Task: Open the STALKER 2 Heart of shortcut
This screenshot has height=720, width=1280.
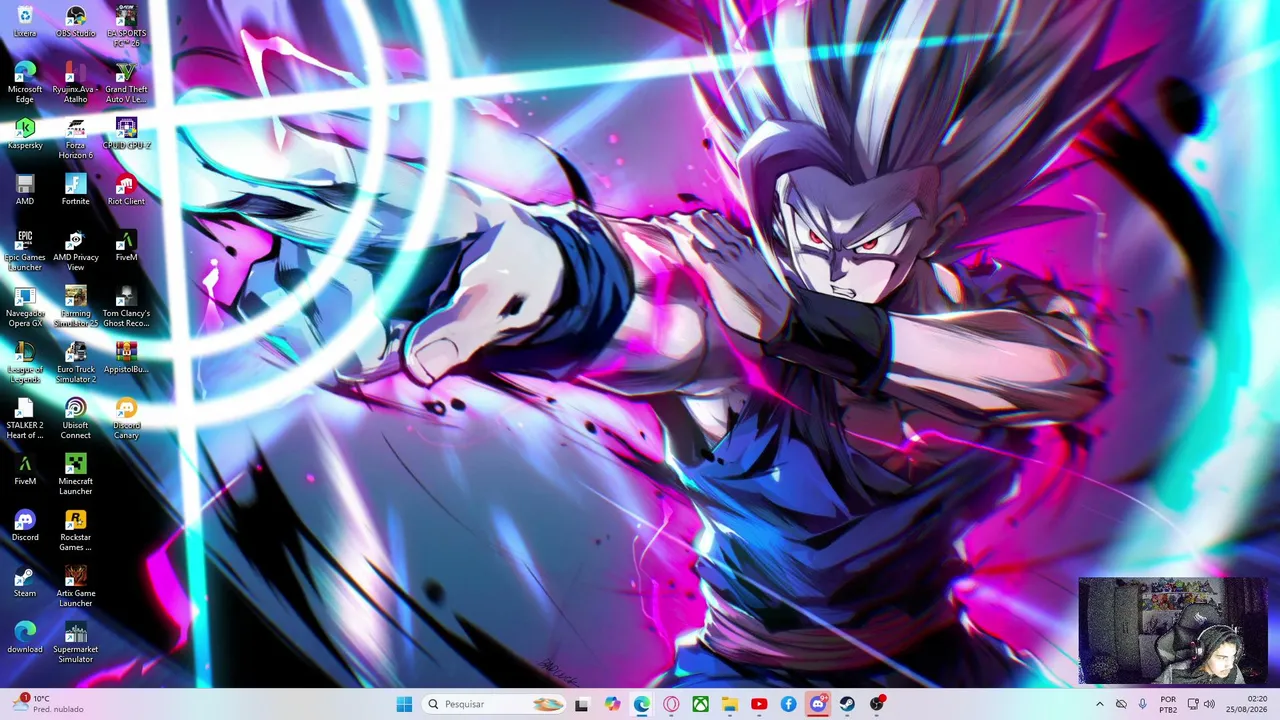Action: tap(25, 419)
